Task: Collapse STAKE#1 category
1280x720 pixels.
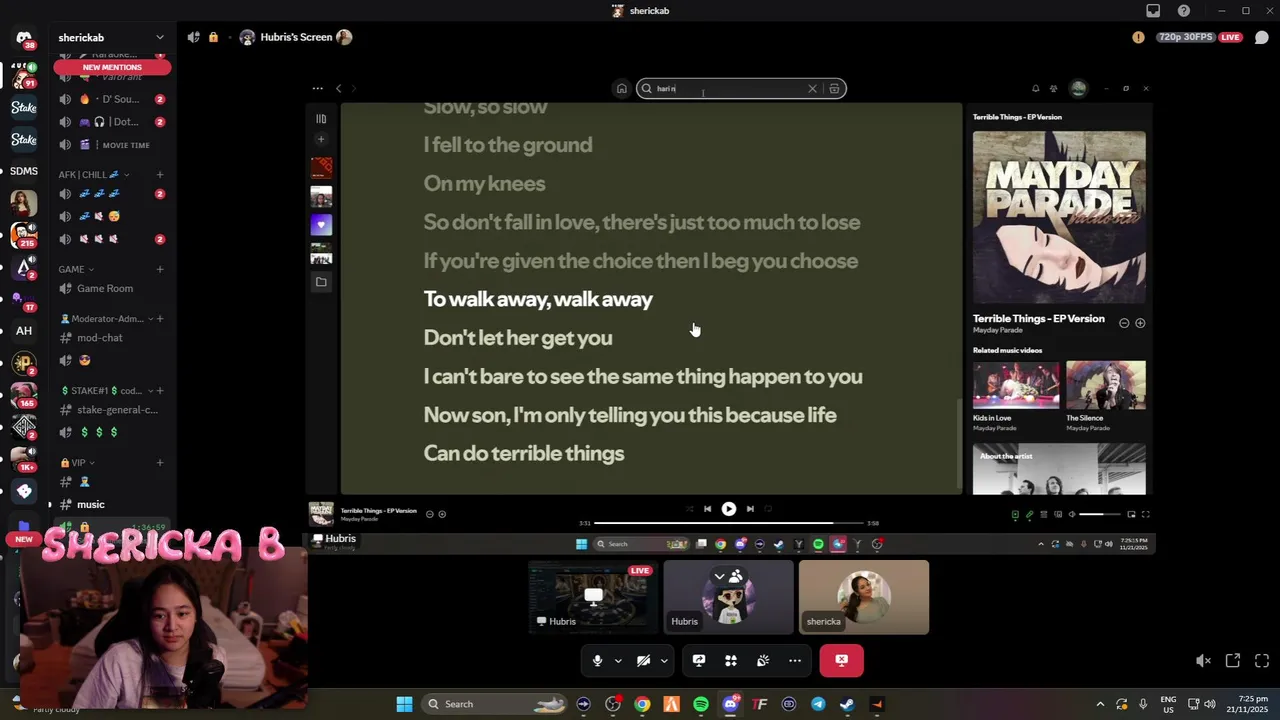Action: tap(105, 391)
